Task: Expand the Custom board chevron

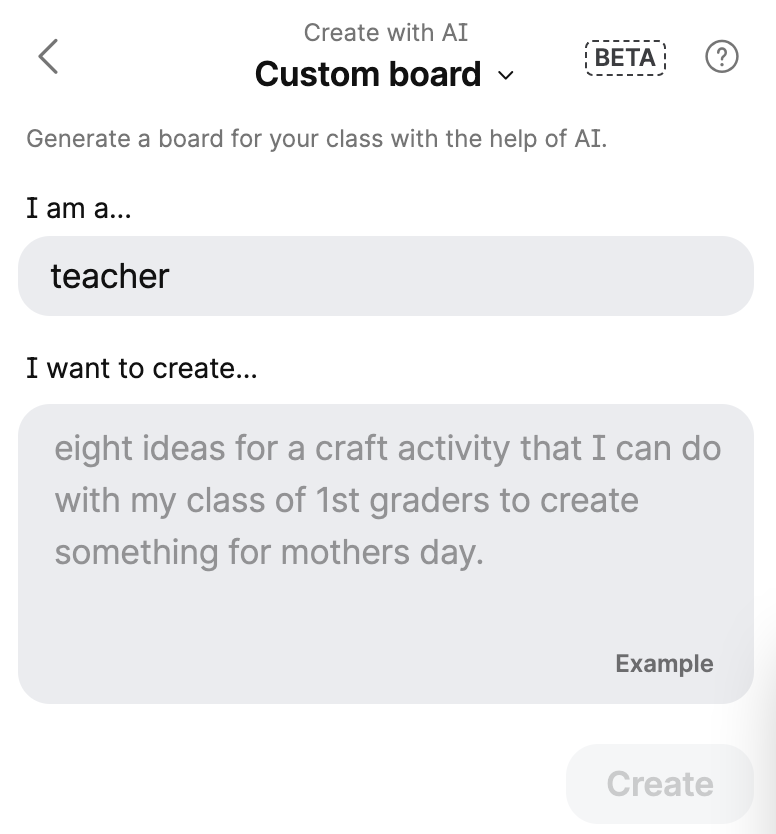Action: pos(506,76)
